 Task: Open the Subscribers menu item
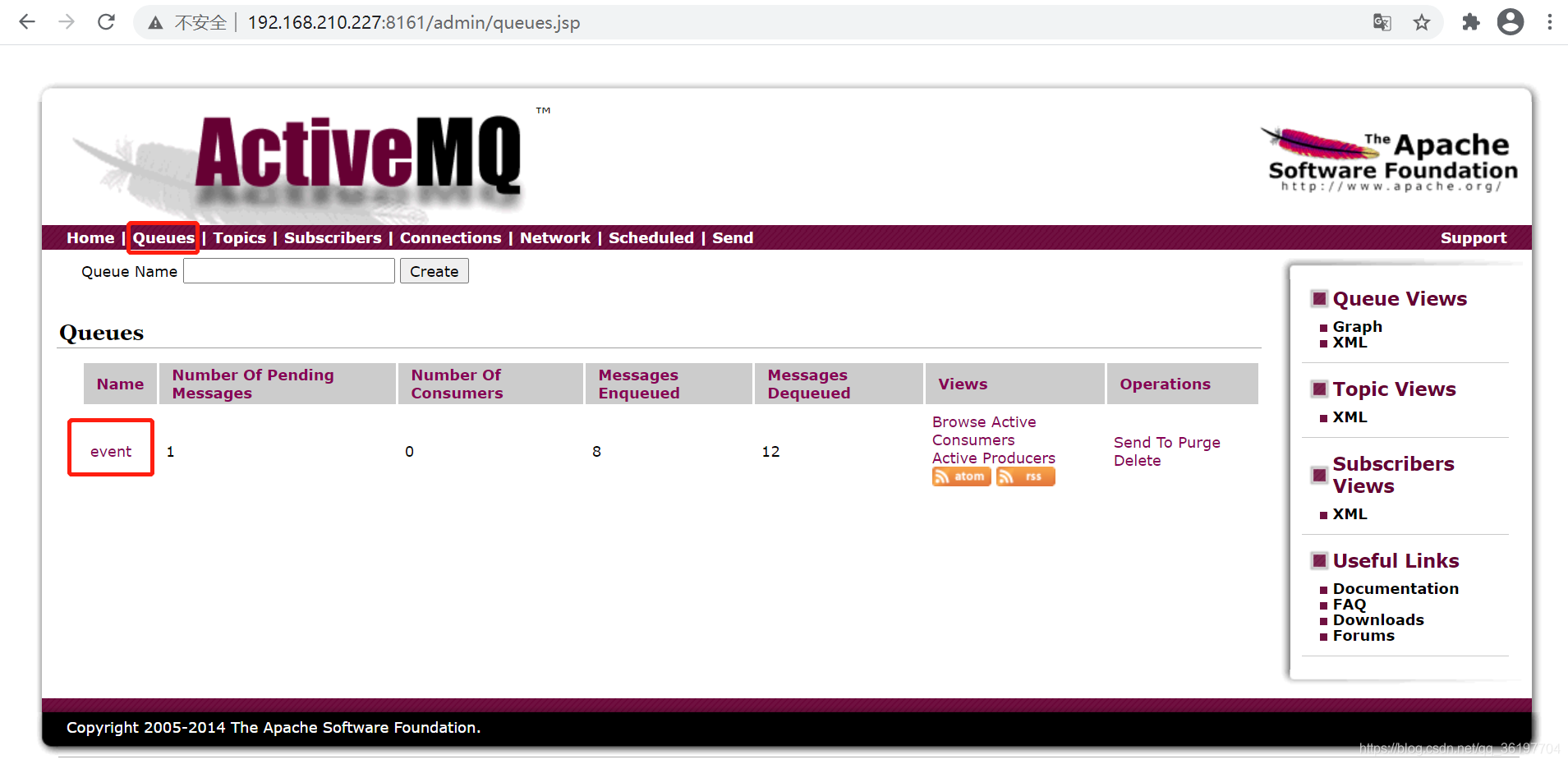click(333, 237)
